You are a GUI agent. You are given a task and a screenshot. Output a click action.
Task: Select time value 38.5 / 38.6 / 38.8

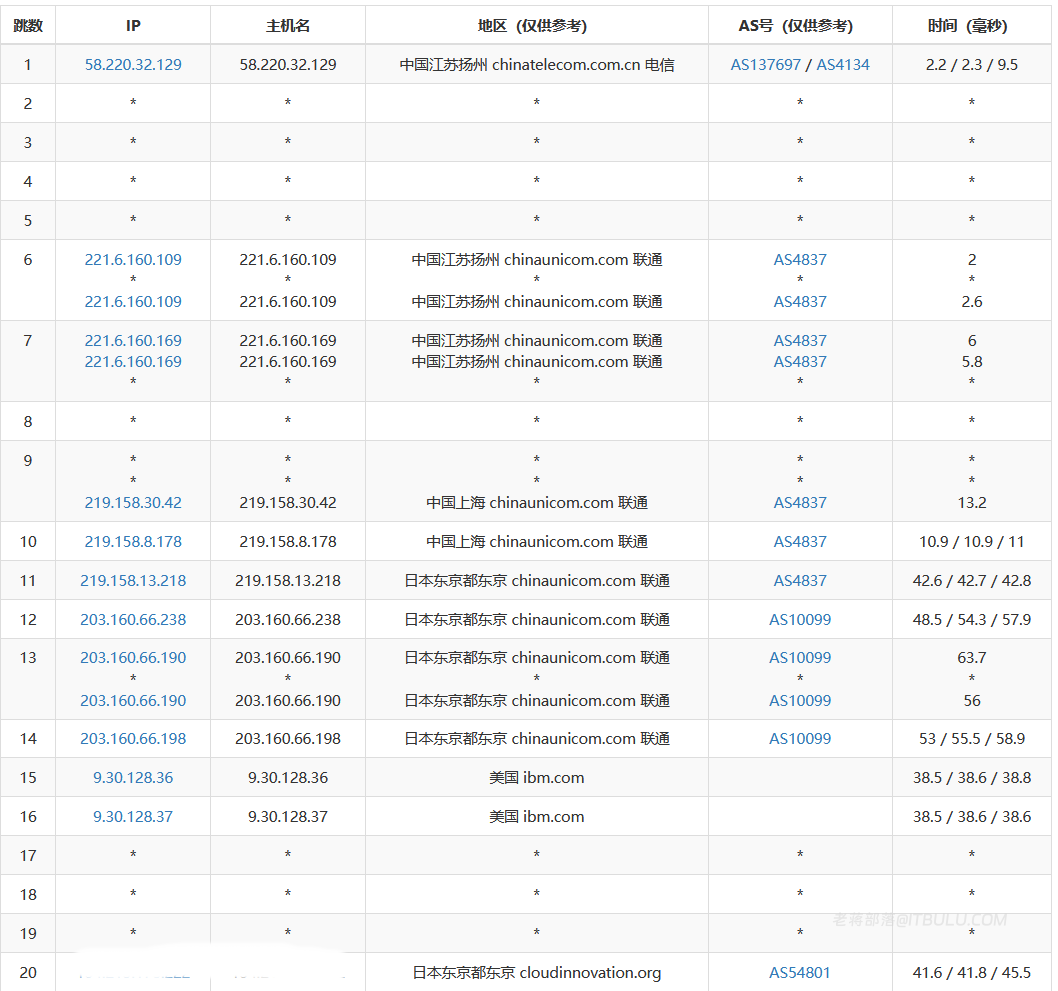(x=972, y=778)
